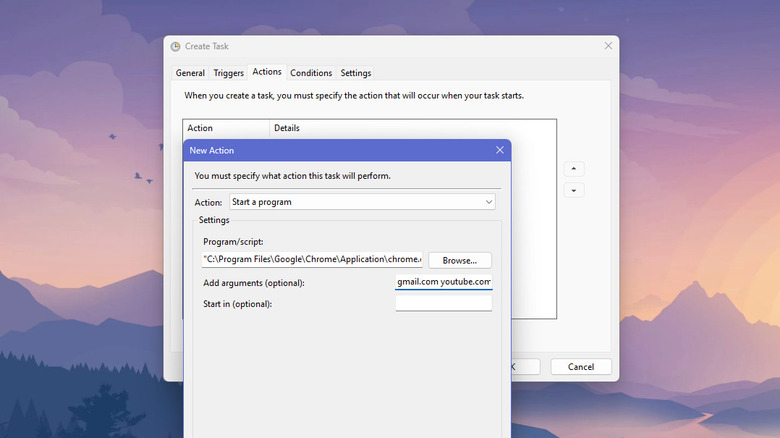Click the 'Add arguments (optional):' label

[x=254, y=283]
